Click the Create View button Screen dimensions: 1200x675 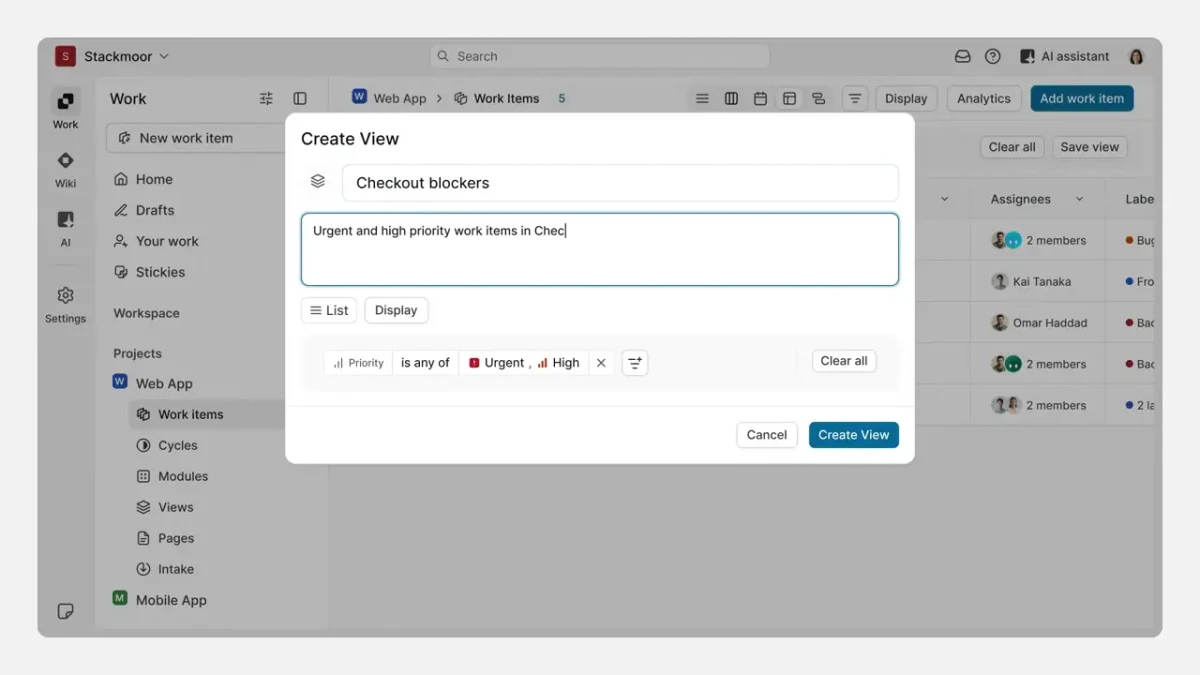(854, 435)
